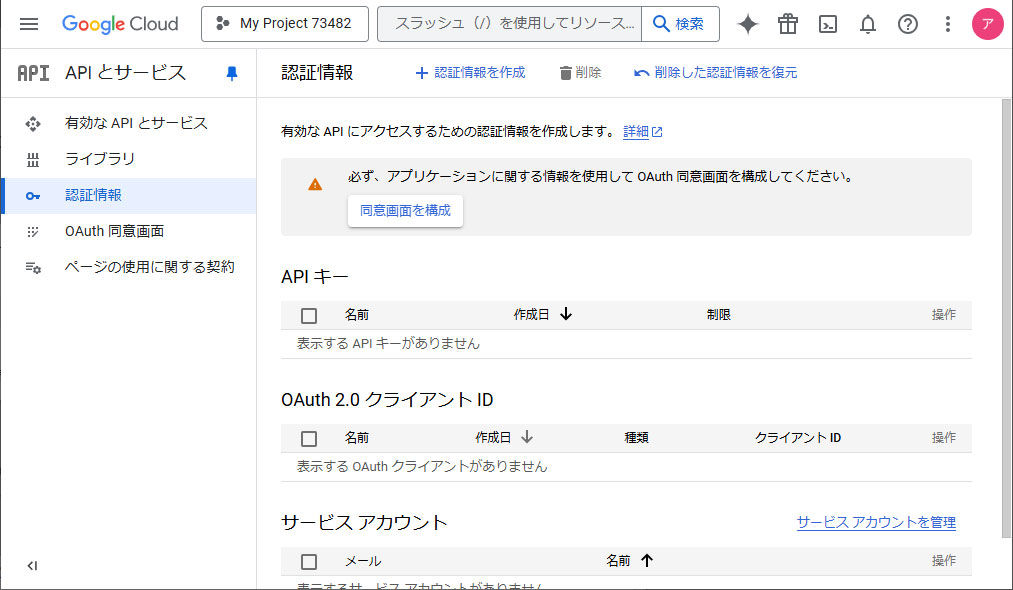Select all rows checkbox in サービス アカウント table
This screenshot has width=1013, height=590.
(309, 562)
